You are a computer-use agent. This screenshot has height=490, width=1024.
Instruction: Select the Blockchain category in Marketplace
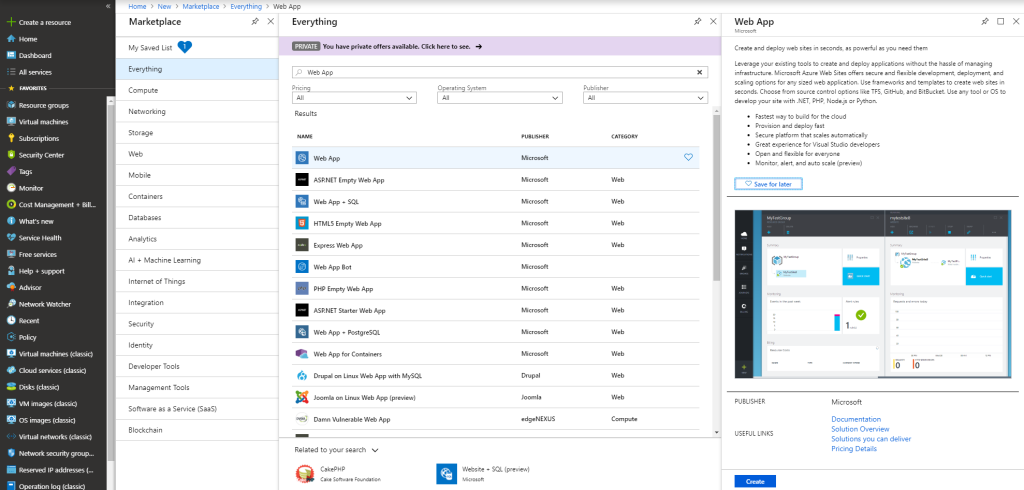click(x=197, y=430)
